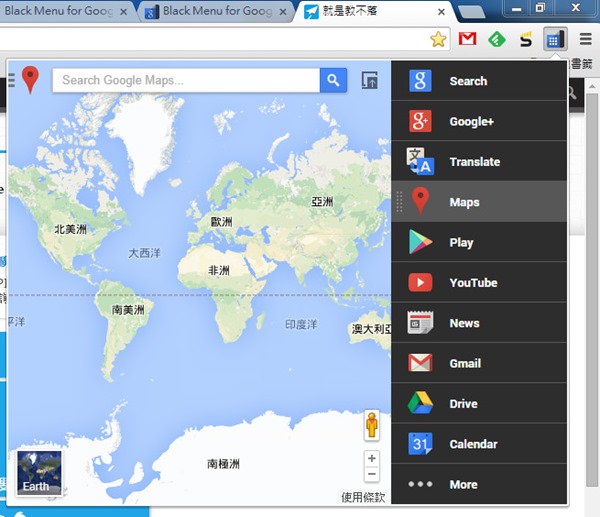Open the Chrome hamburger menu
Image resolution: width=600 pixels, height=517 pixels.
pos(585,39)
